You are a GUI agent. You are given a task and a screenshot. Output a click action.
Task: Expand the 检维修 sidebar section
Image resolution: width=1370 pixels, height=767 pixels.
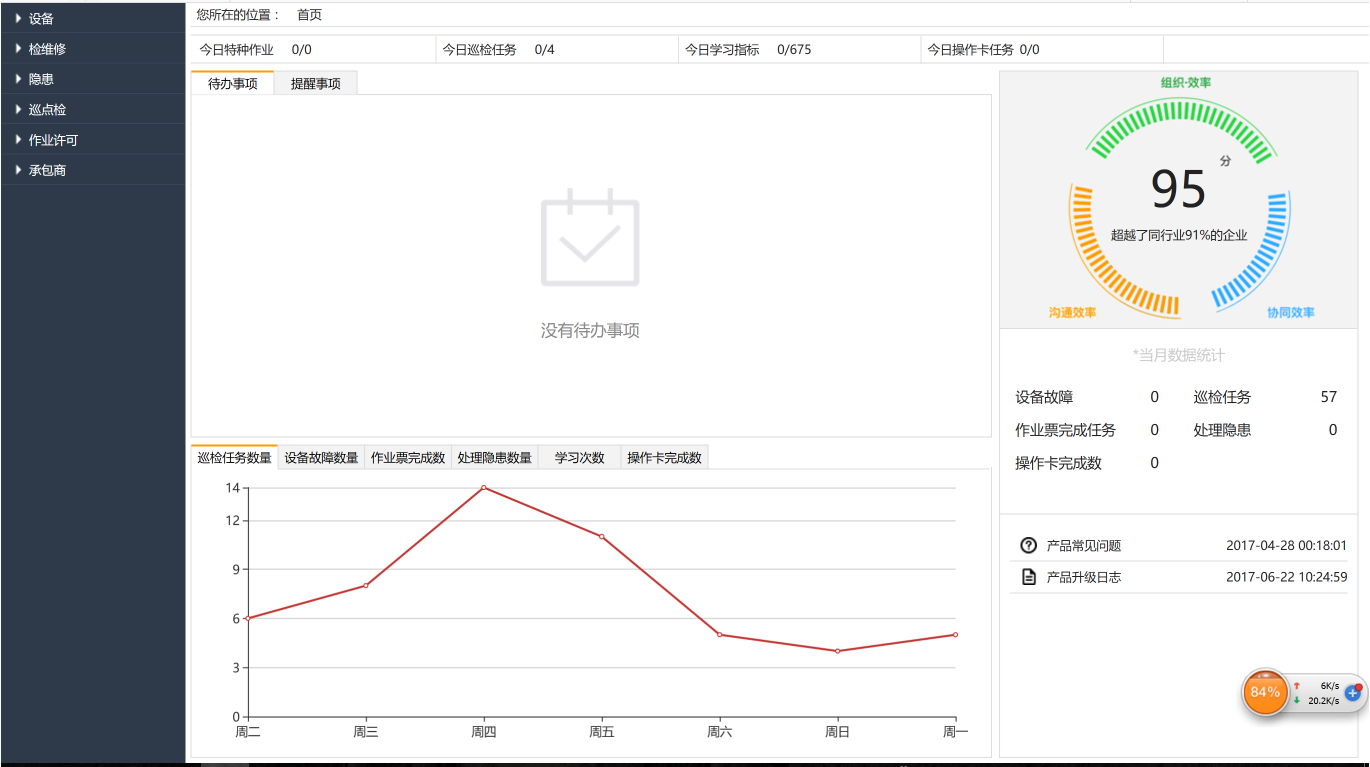(93, 48)
